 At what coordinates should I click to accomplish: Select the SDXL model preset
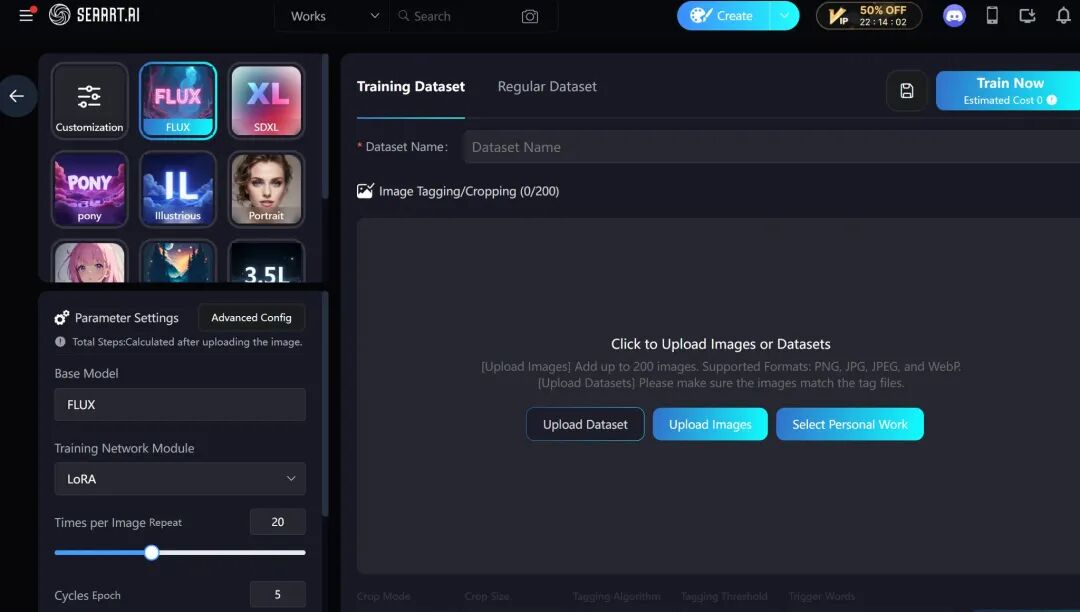point(267,101)
